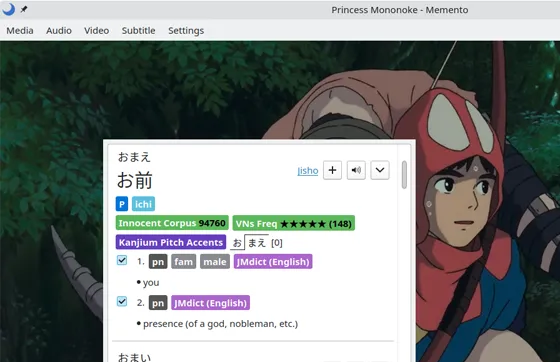Image resolution: width=560 pixels, height=362 pixels.
Task: Click JMdict (English) tag in definition 1
Action: tap(273, 262)
